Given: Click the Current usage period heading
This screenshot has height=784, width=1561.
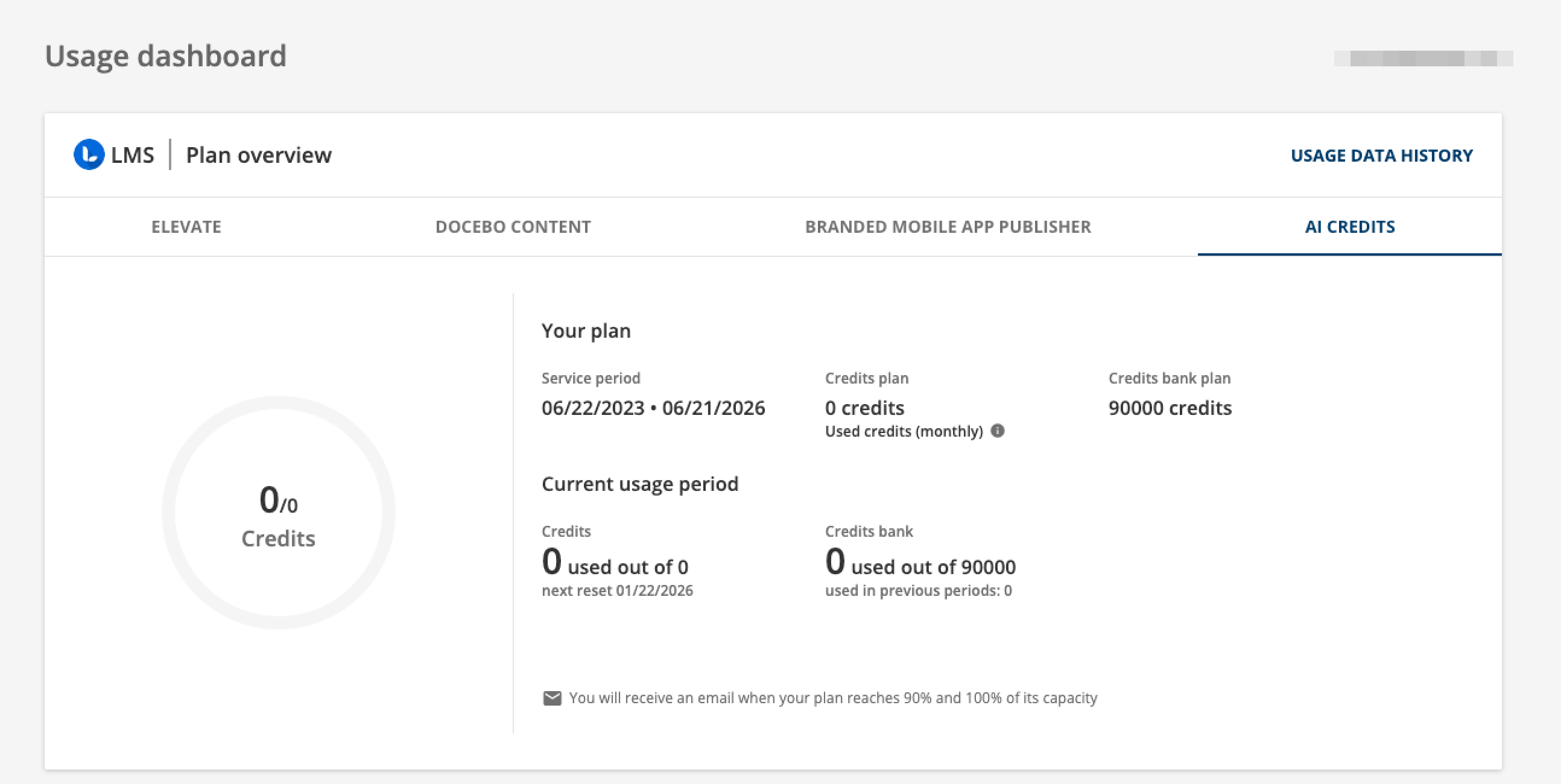Looking at the screenshot, I should coord(639,484).
